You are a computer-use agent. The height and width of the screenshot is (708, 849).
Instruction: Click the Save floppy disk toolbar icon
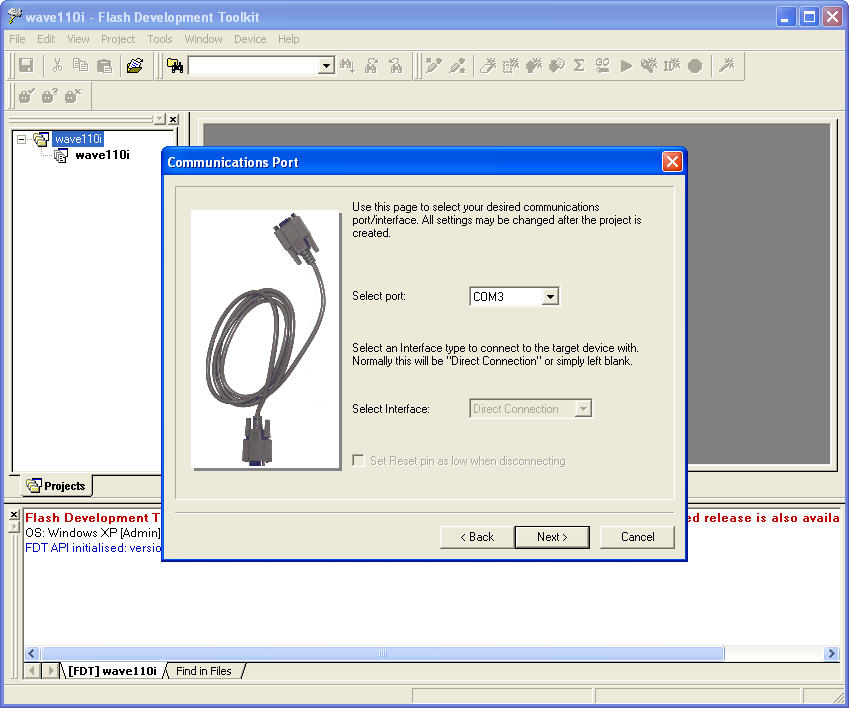pyautogui.click(x=25, y=65)
